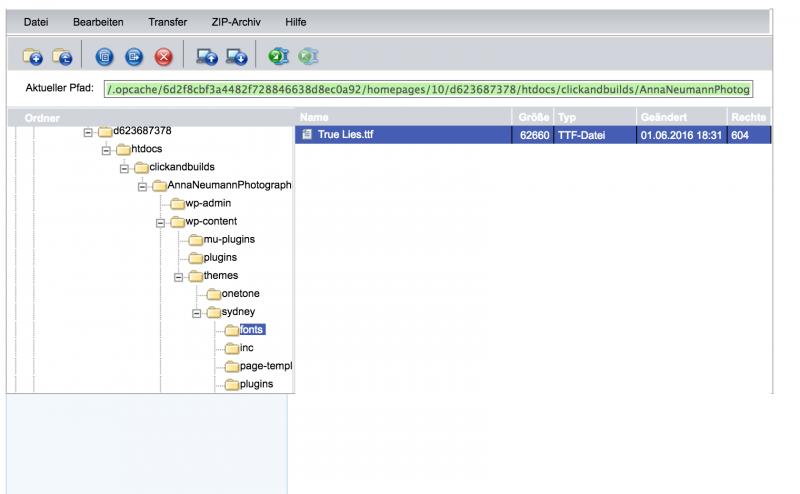Sort files by Größe column header
This screenshot has width=800, height=494.
[x=535, y=118]
